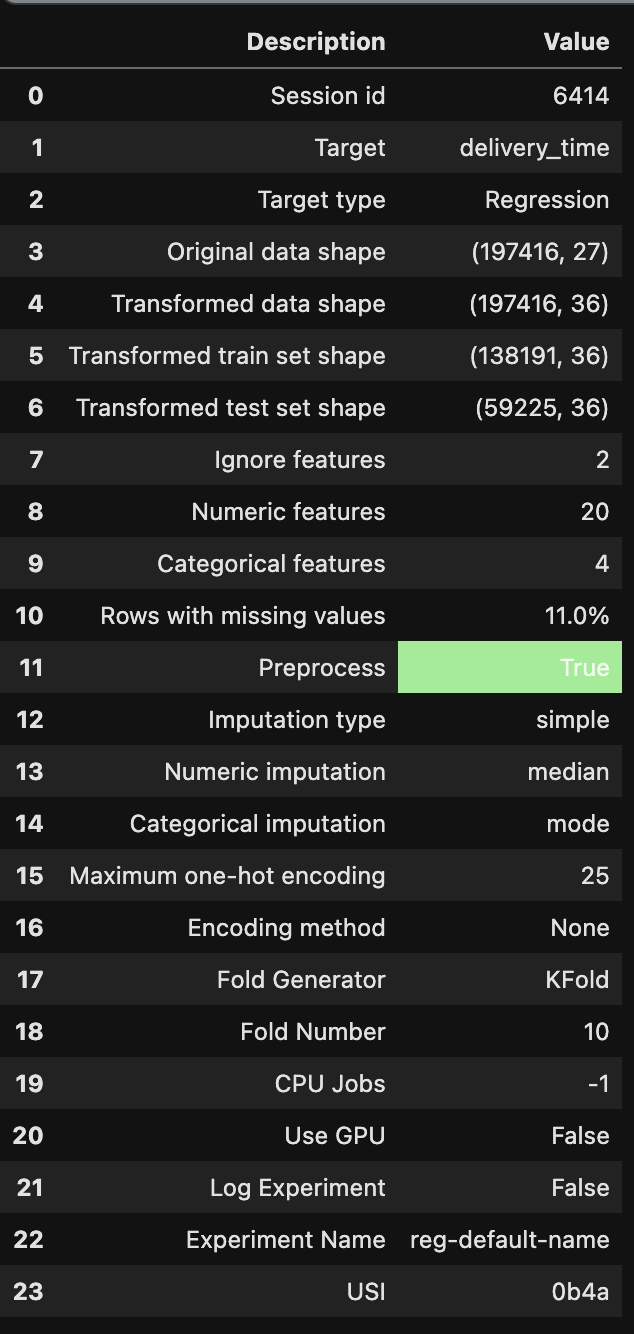Click the Value column header
Screen dimensions: 634x1334
point(576,42)
